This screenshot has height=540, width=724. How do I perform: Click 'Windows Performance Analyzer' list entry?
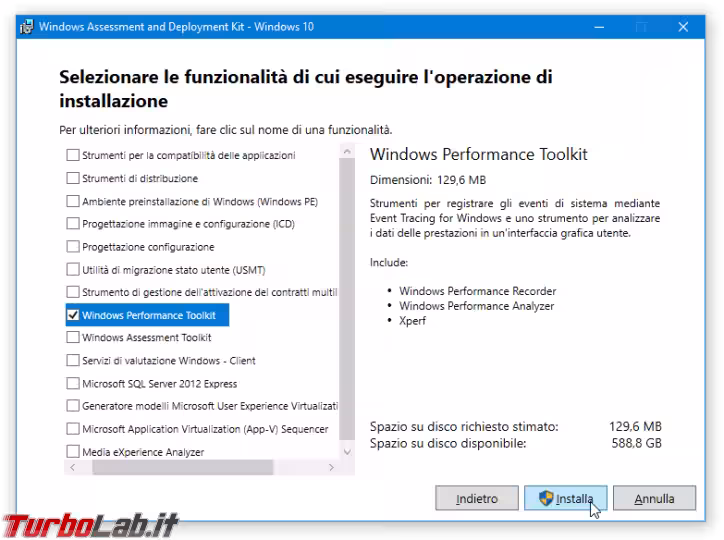477,306
